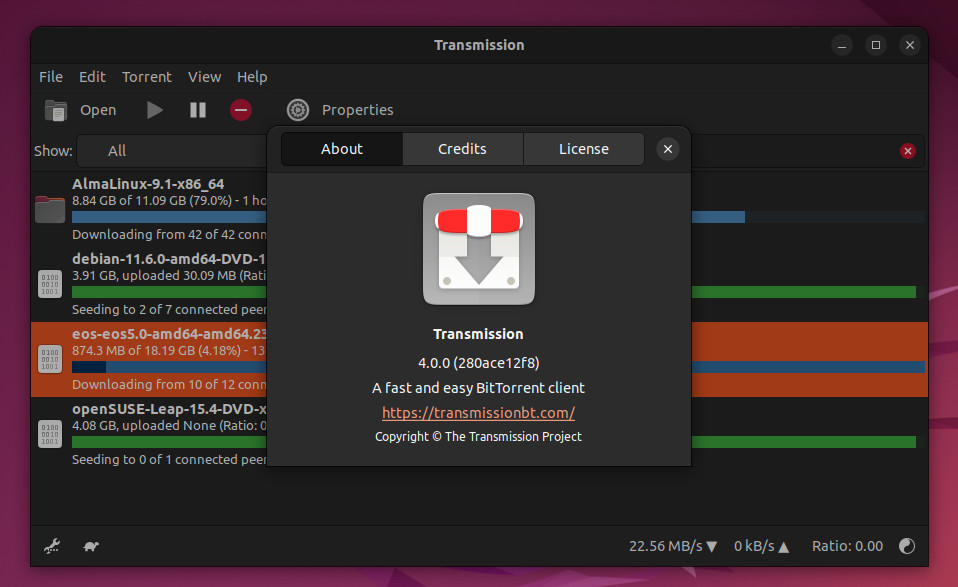Close the About dialog
This screenshot has width=958, height=587.
pos(668,149)
